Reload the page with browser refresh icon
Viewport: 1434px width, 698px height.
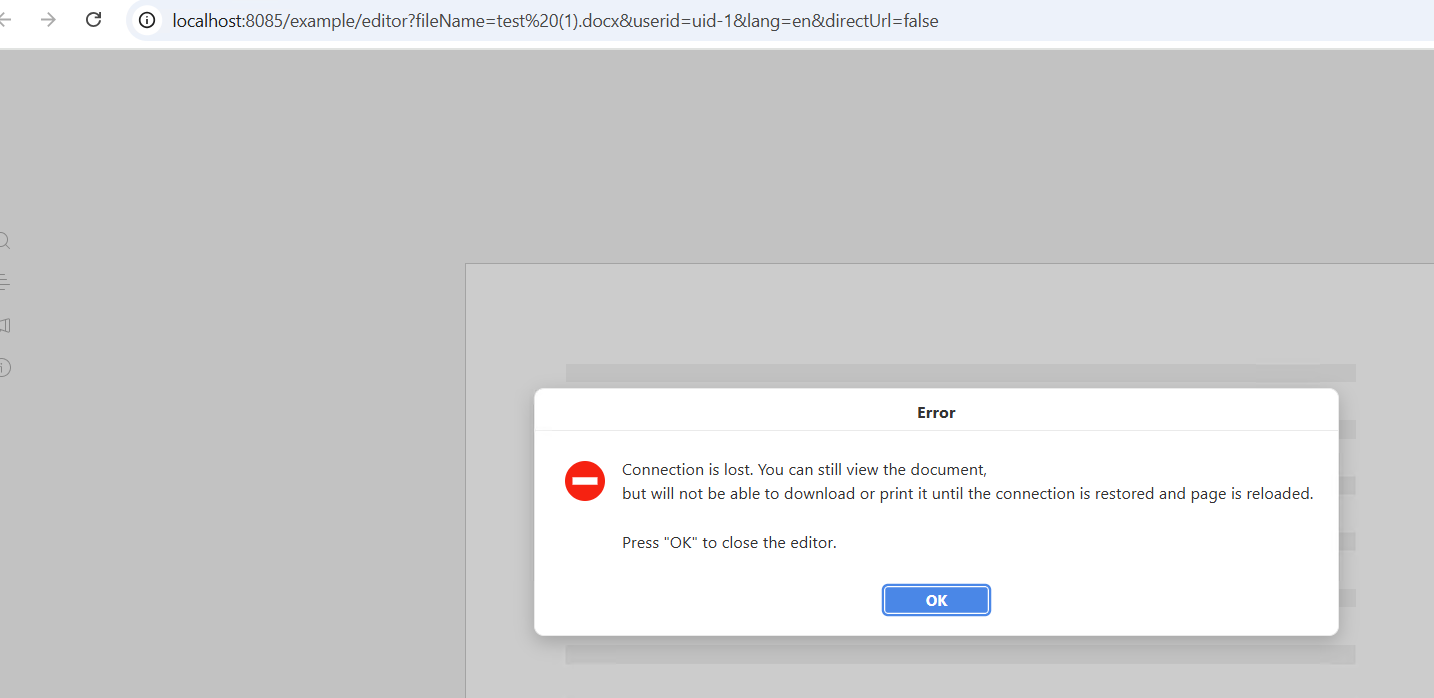(93, 20)
